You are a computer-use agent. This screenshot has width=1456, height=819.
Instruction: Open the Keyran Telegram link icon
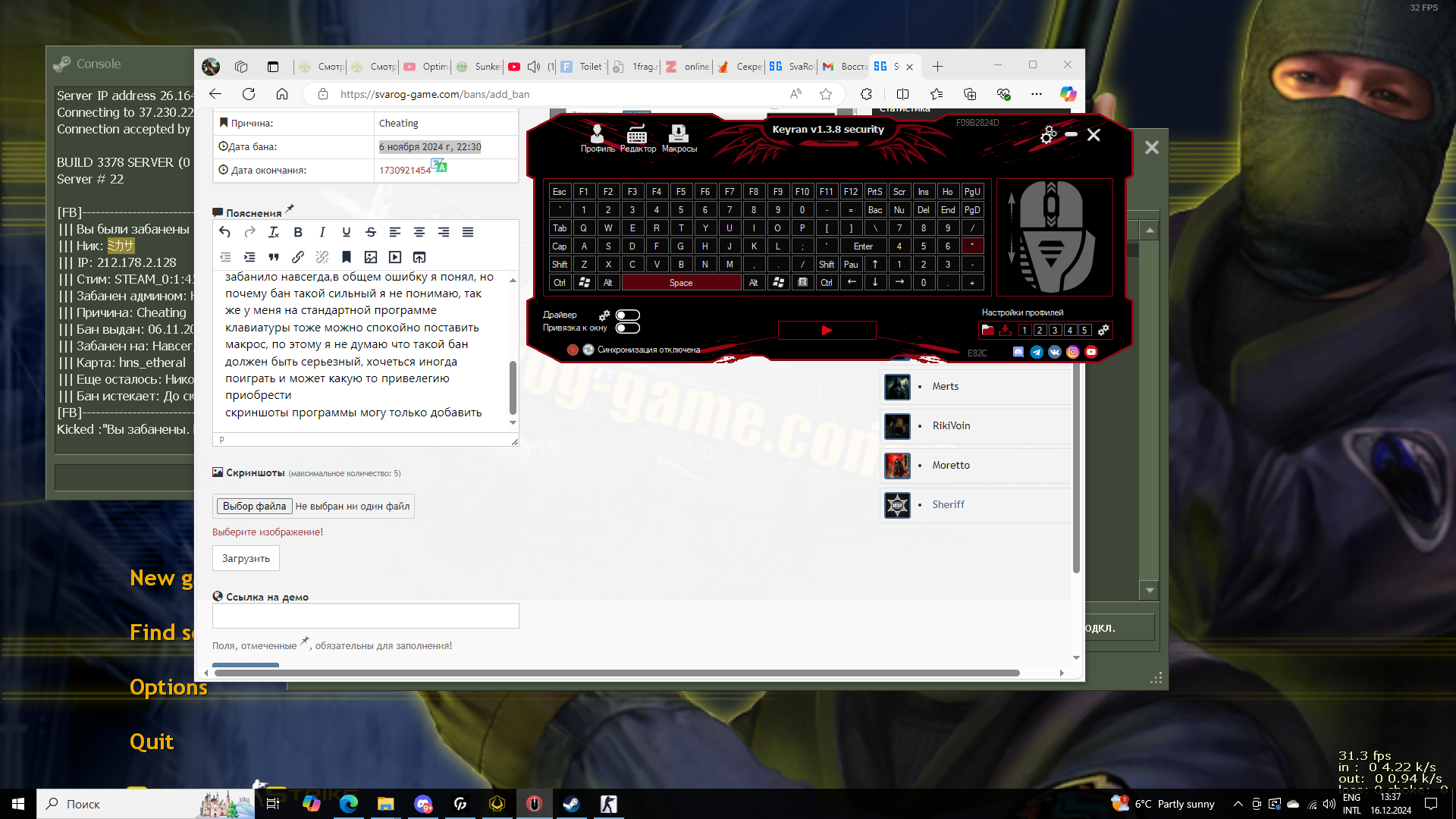1037,352
